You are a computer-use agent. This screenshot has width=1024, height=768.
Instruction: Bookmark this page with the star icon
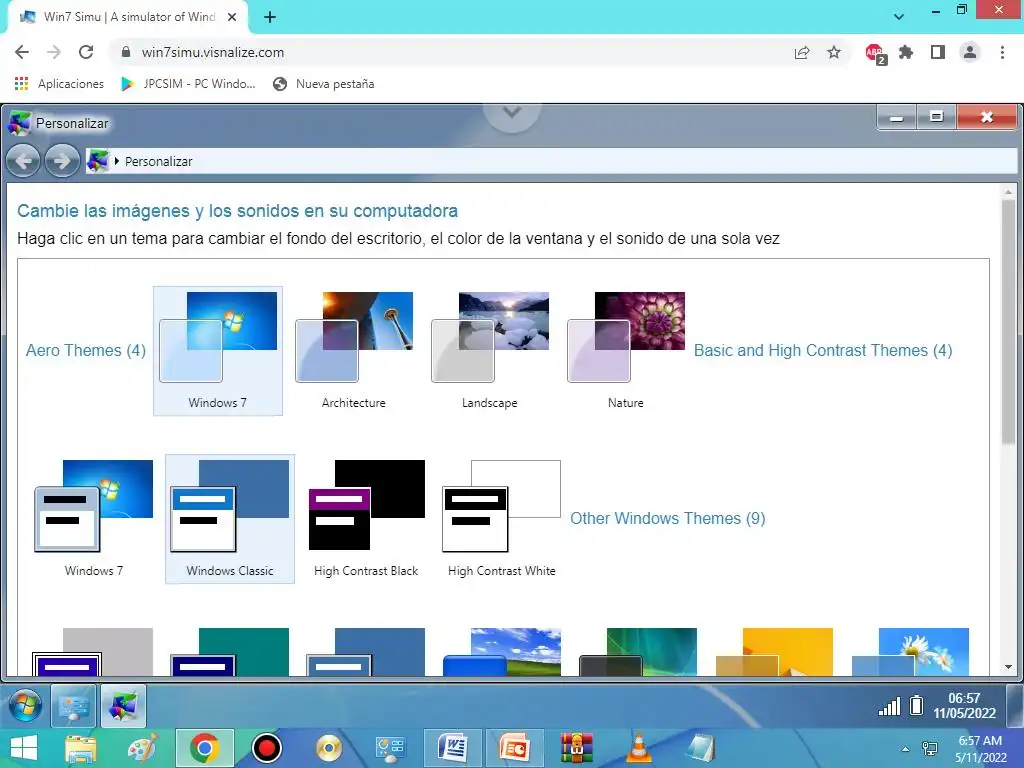coord(834,52)
